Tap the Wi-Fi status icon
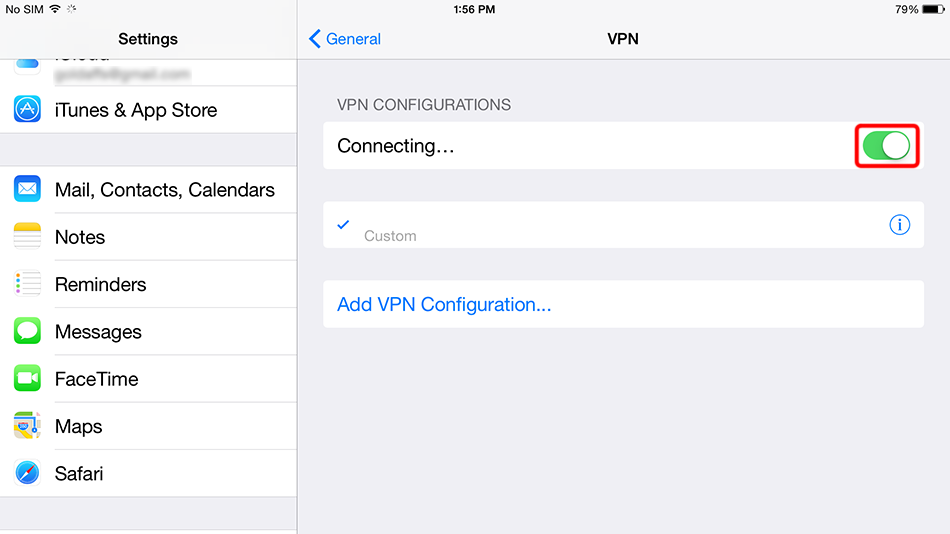Viewport: 950px width, 534px height. [55, 9]
